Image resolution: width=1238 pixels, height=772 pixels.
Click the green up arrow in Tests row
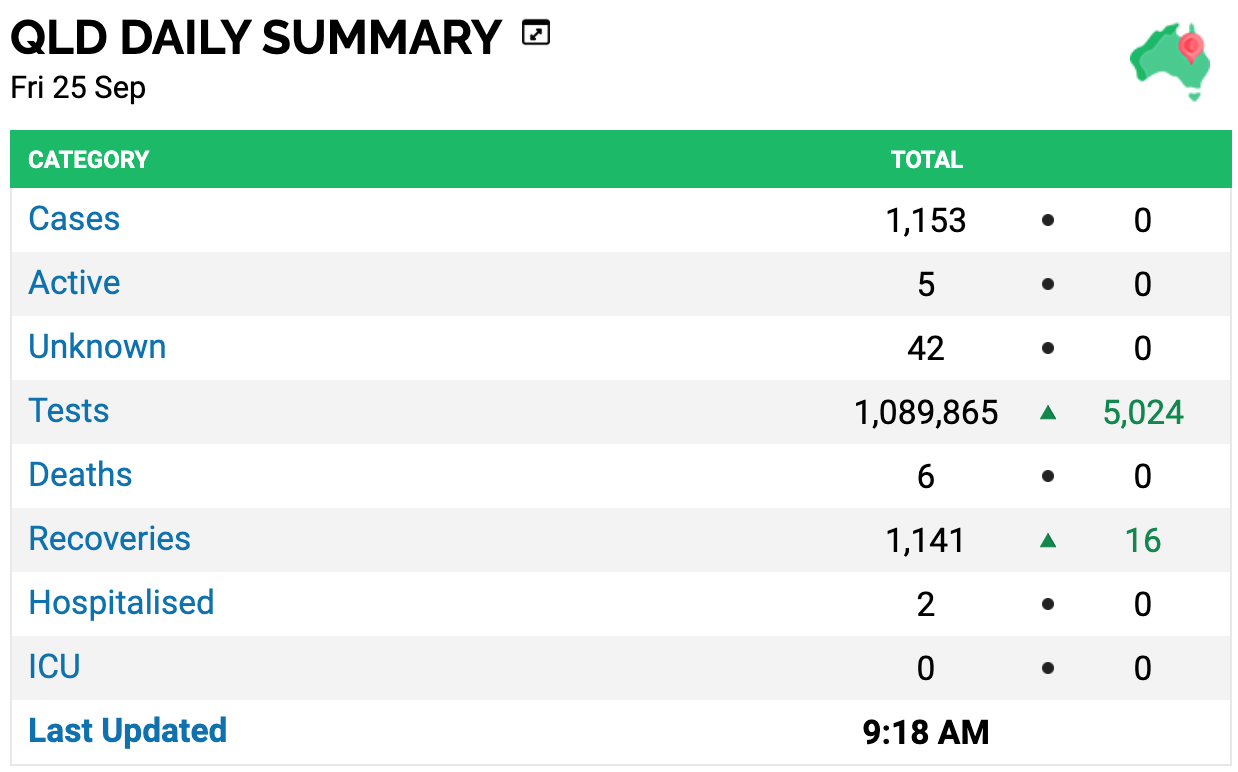1048,412
